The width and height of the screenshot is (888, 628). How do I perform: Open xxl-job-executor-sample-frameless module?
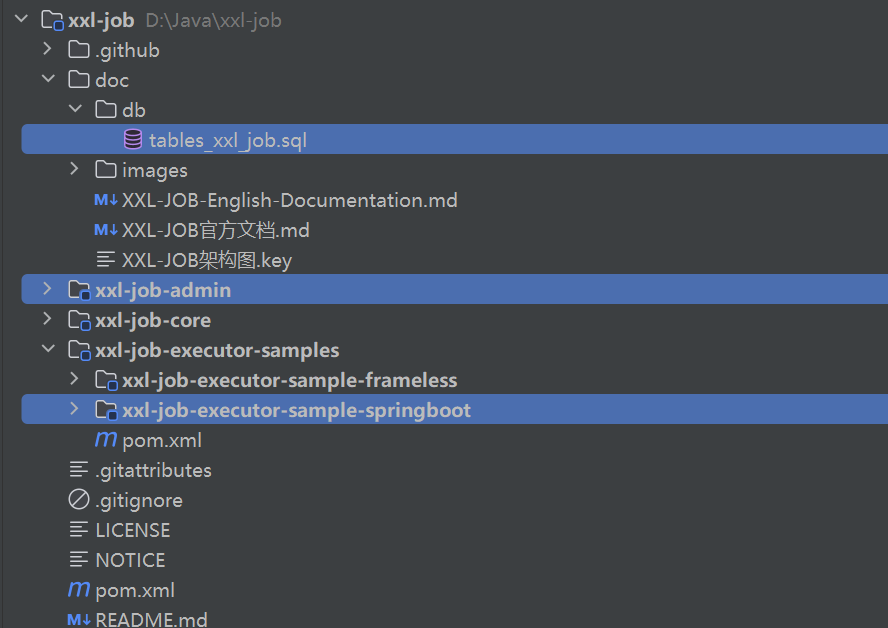pos(287,379)
